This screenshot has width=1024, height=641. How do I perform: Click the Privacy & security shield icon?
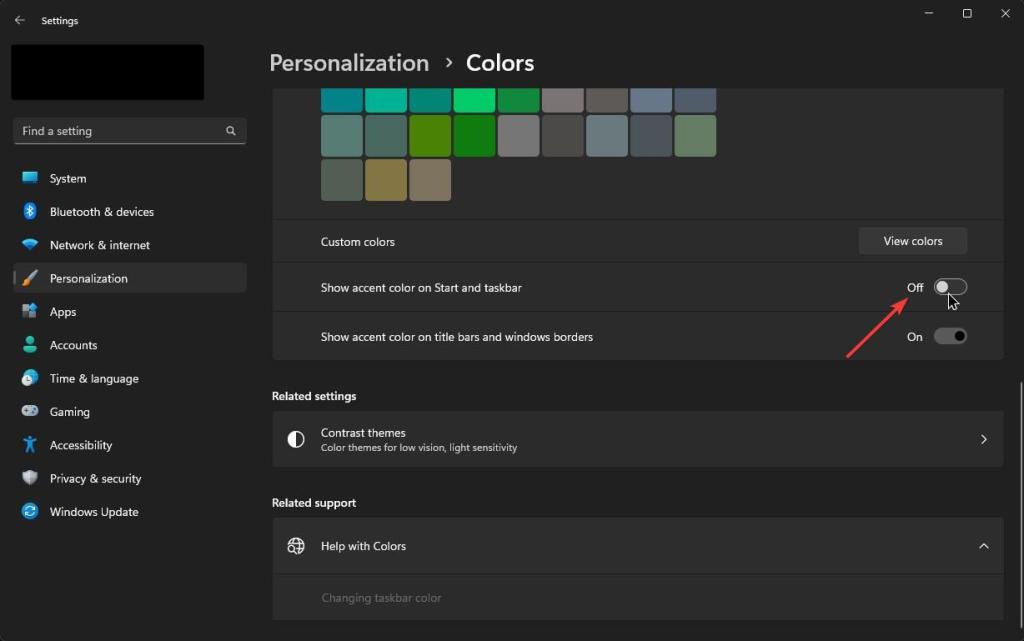point(30,478)
